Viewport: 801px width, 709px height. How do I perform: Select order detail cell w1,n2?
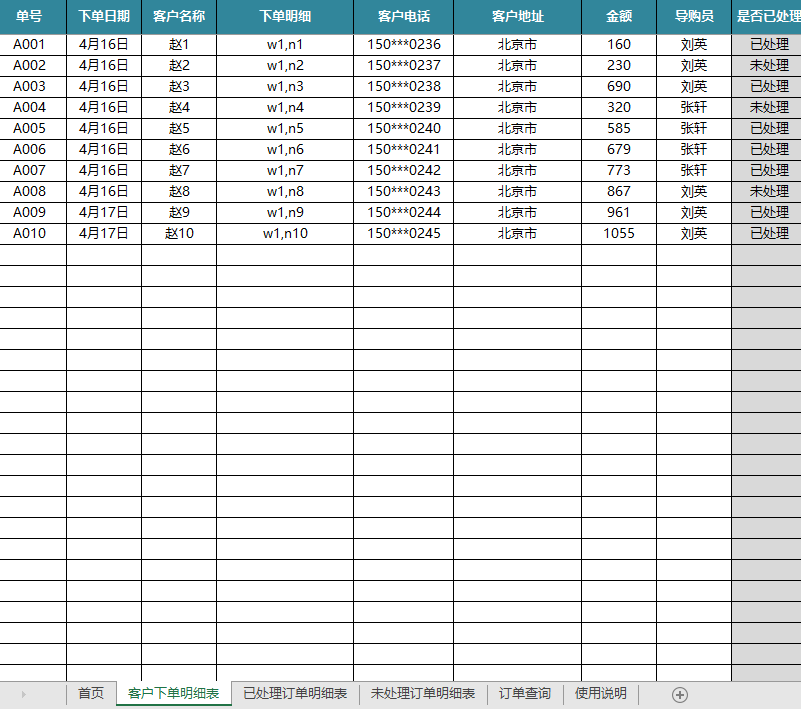point(285,66)
